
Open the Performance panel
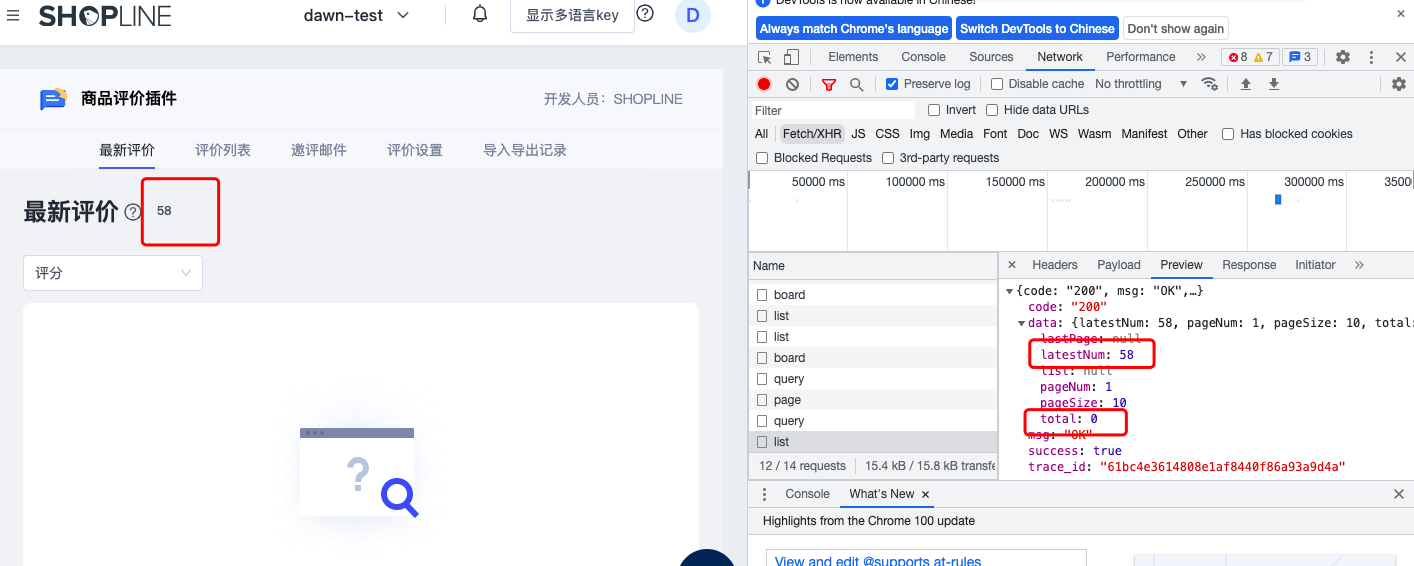[x=1141, y=57]
